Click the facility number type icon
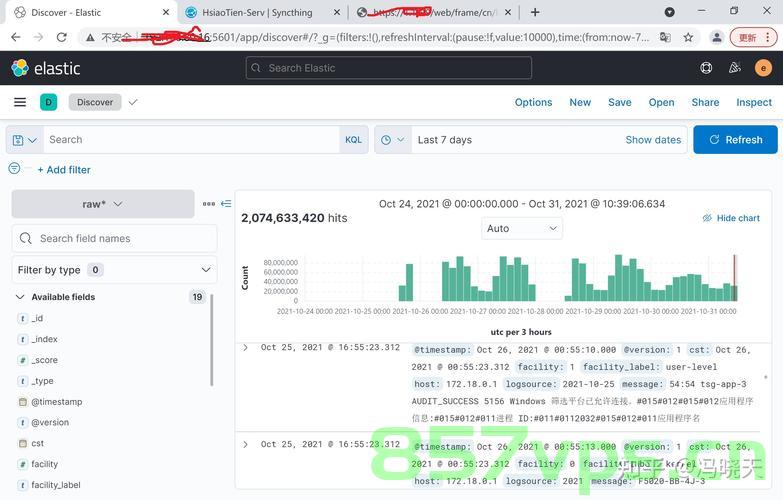The height and width of the screenshot is (500, 783). coord(22,464)
